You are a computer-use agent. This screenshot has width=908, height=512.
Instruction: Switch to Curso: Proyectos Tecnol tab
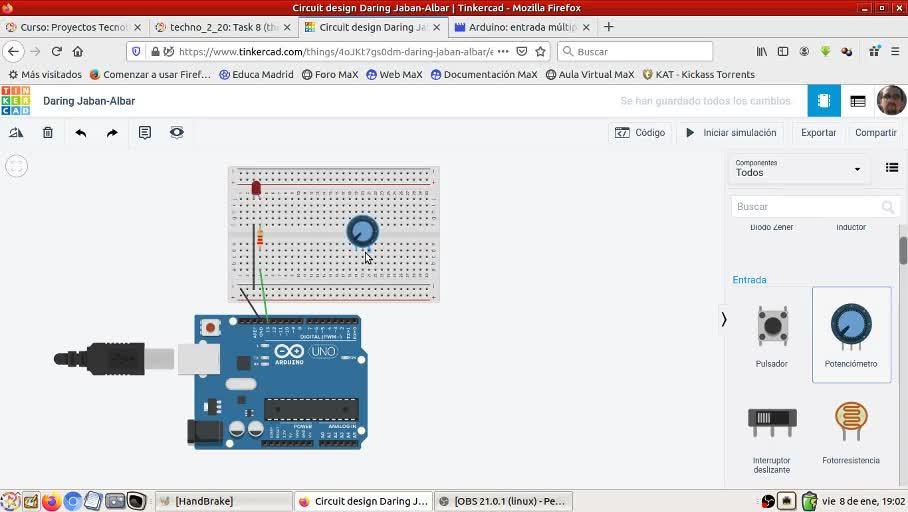click(74, 27)
